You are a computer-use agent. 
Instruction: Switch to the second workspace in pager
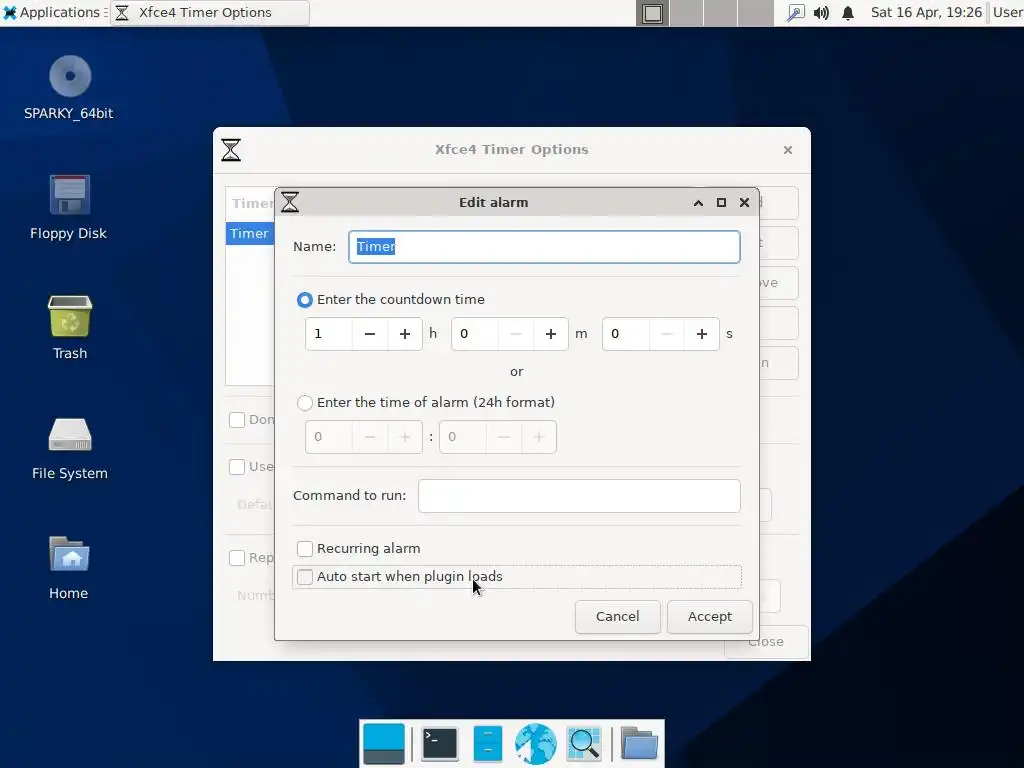tap(686, 13)
